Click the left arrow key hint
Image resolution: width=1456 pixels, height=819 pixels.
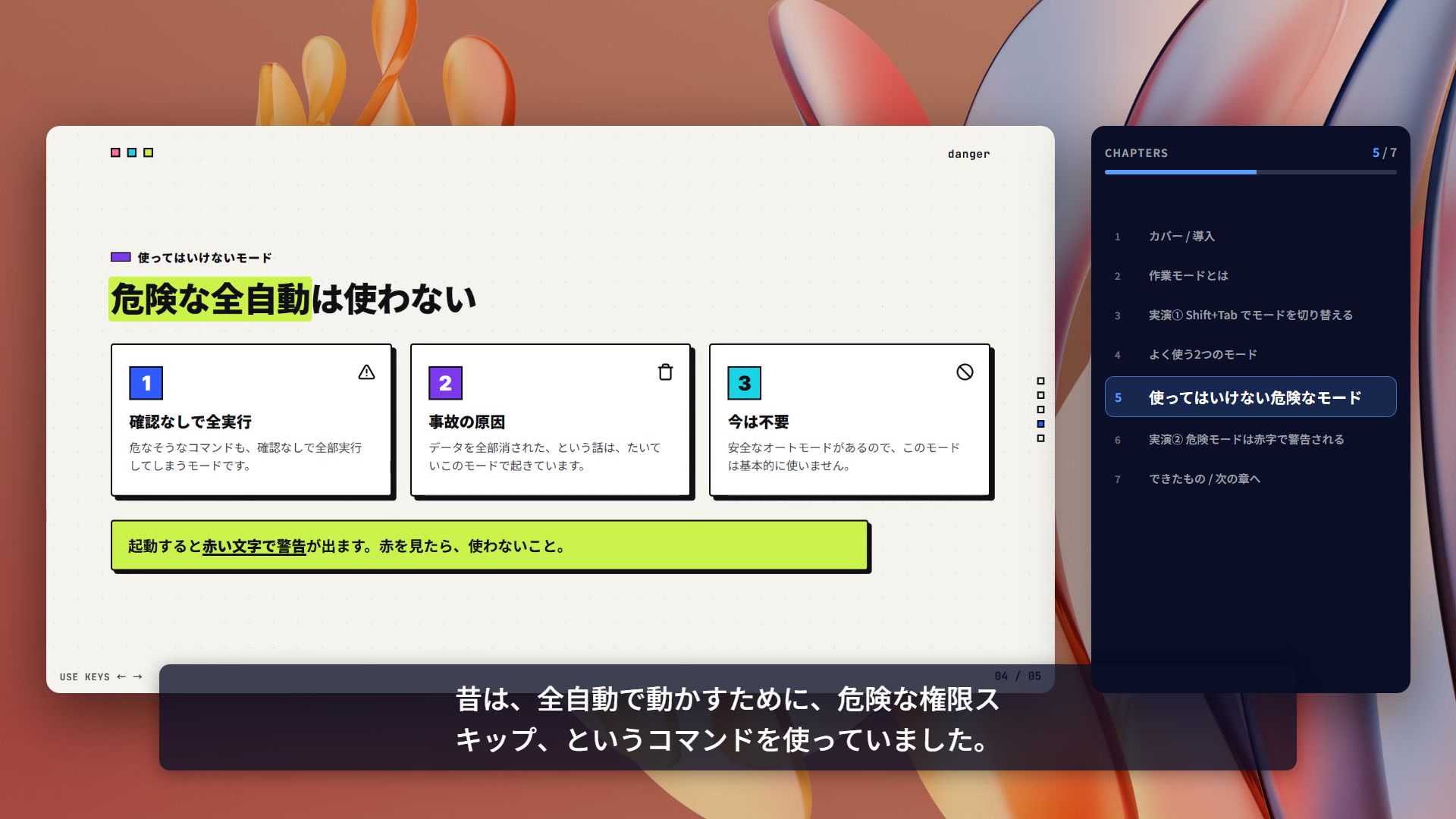[x=121, y=676]
